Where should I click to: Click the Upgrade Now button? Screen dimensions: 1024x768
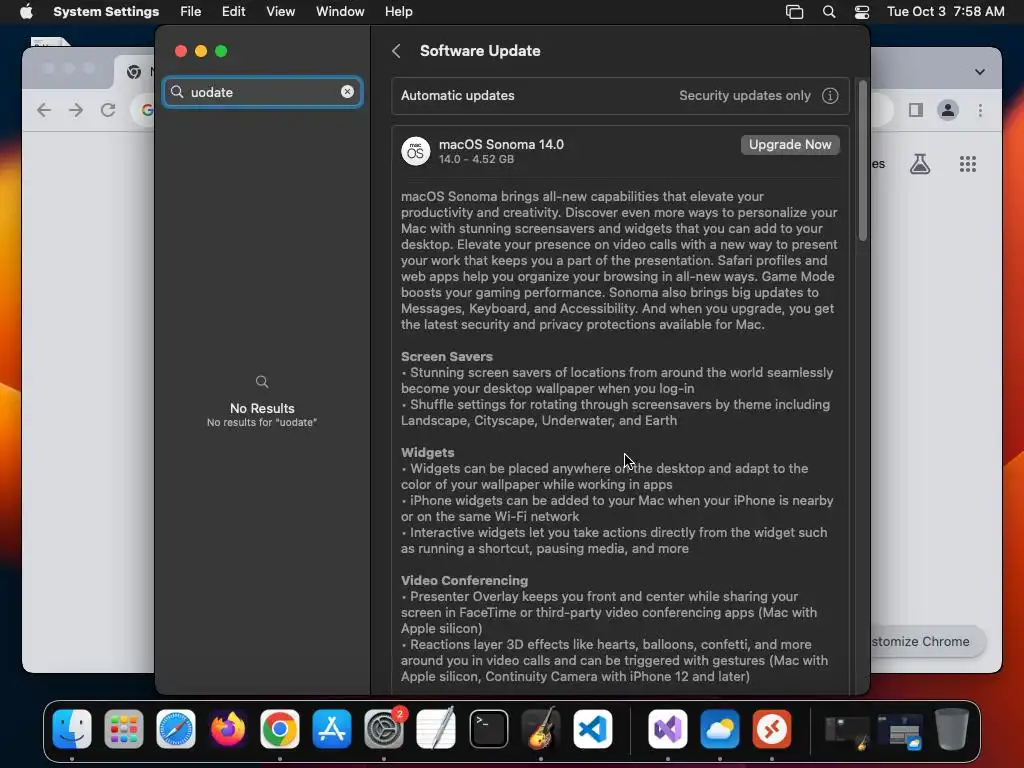pos(790,144)
